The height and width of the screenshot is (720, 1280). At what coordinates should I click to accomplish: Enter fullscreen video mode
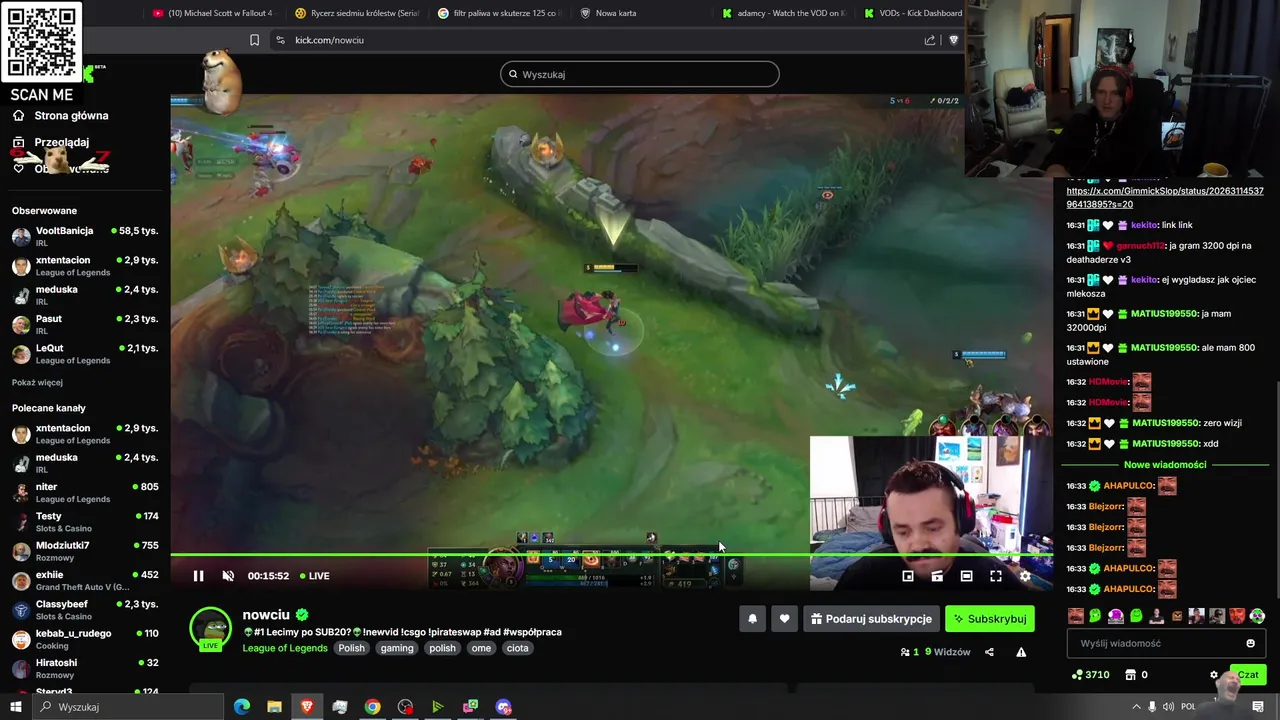996,576
